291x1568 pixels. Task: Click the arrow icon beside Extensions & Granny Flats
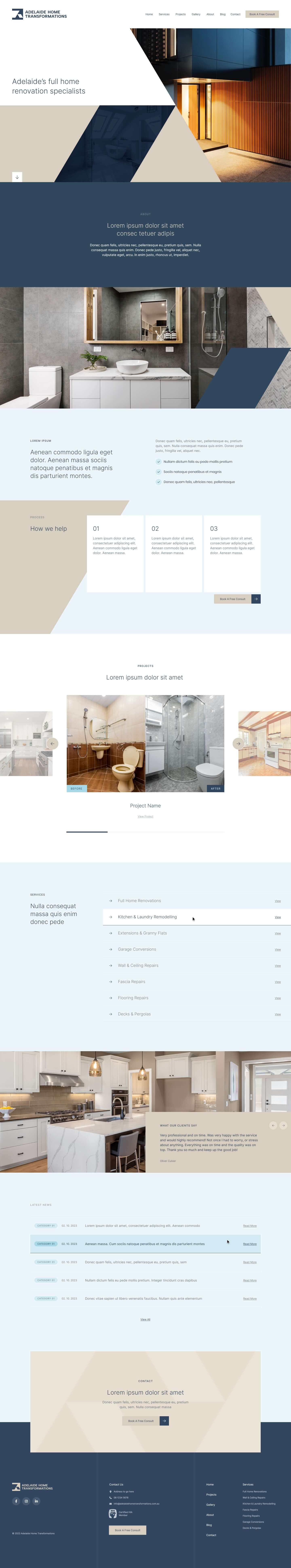[x=111, y=933]
